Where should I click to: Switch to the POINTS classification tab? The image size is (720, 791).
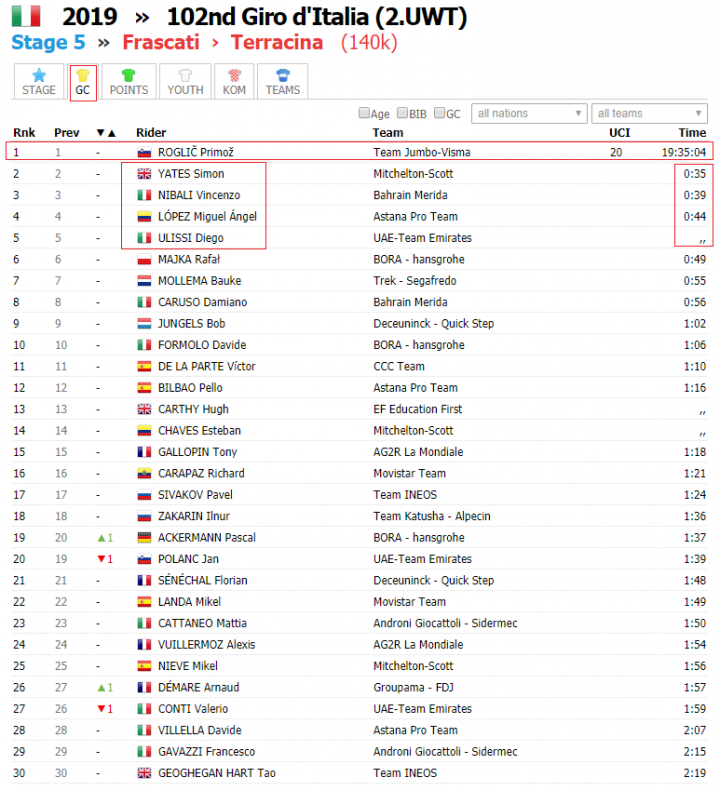pyautogui.click(x=129, y=82)
